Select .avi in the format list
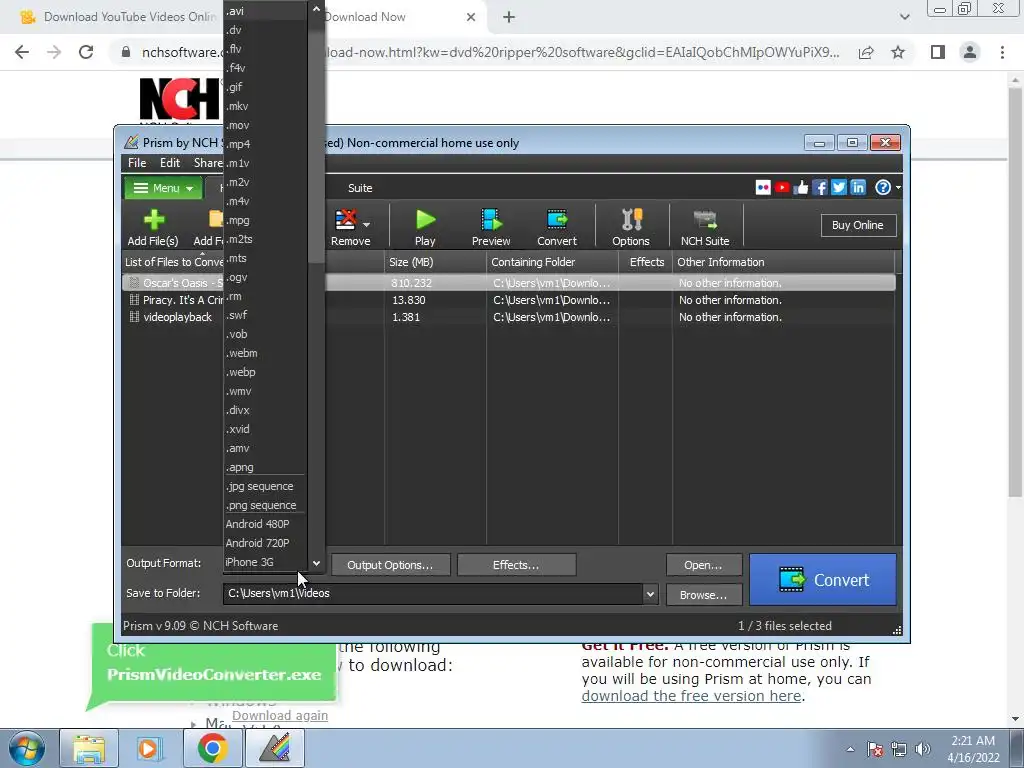This screenshot has width=1024, height=768. [x=265, y=11]
